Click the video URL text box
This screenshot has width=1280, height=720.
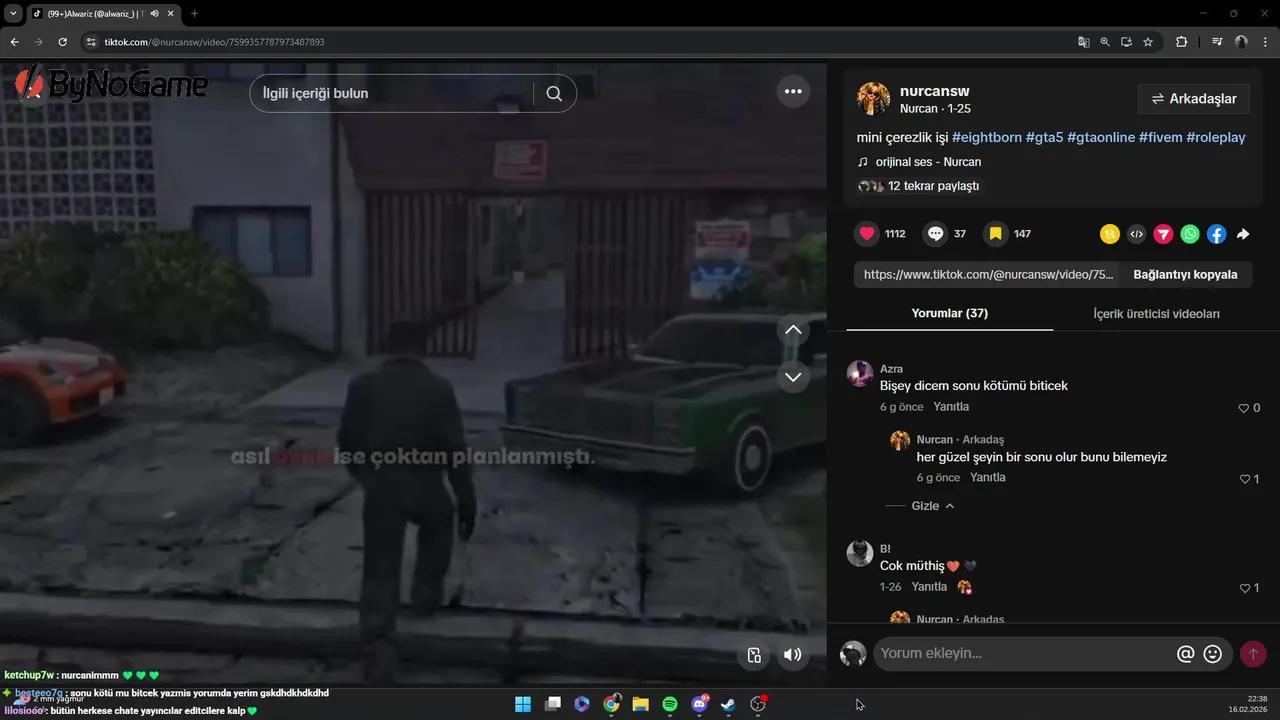[x=988, y=274]
